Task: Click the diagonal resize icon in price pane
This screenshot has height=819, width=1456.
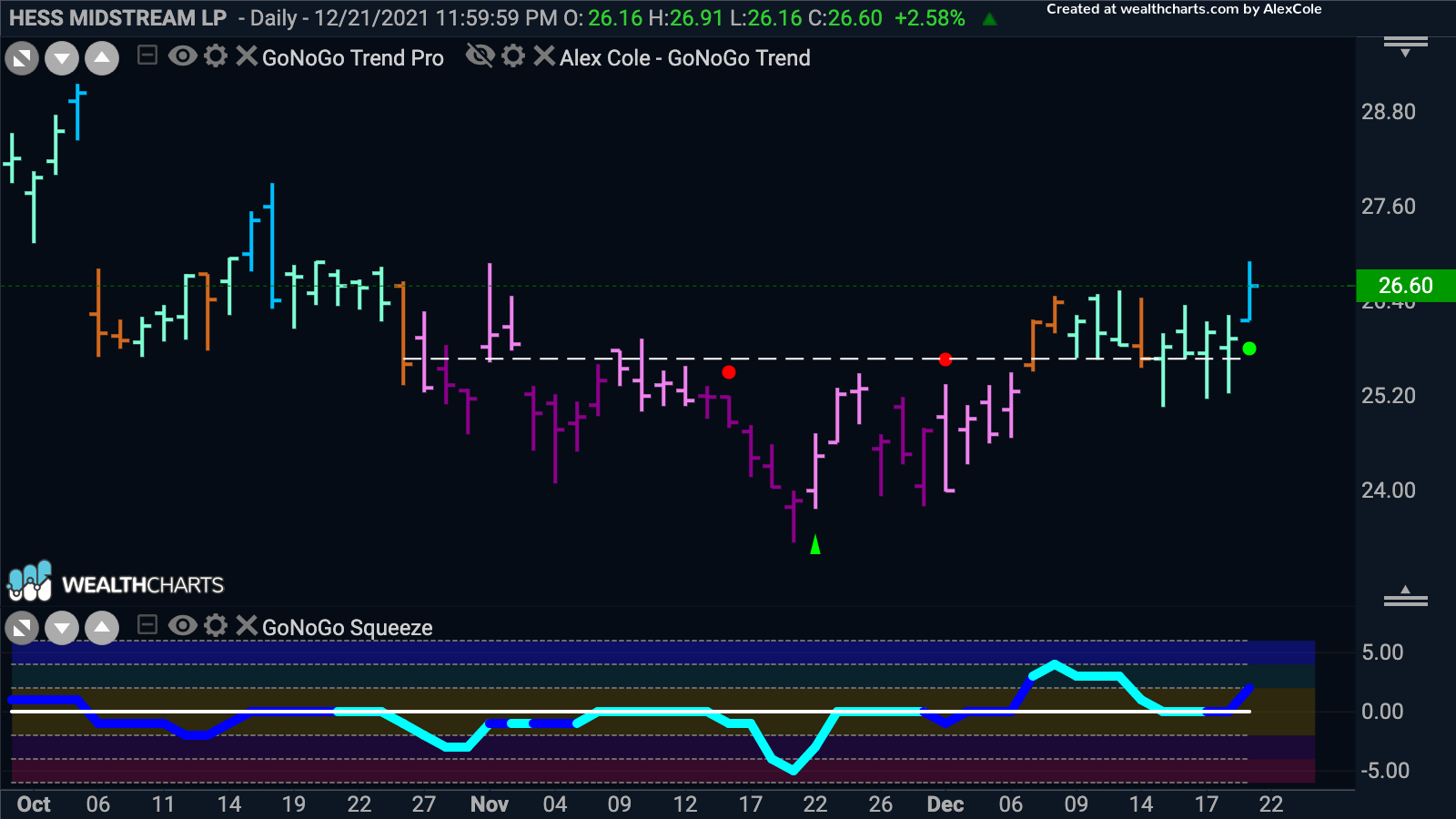Action: [x=22, y=59]
